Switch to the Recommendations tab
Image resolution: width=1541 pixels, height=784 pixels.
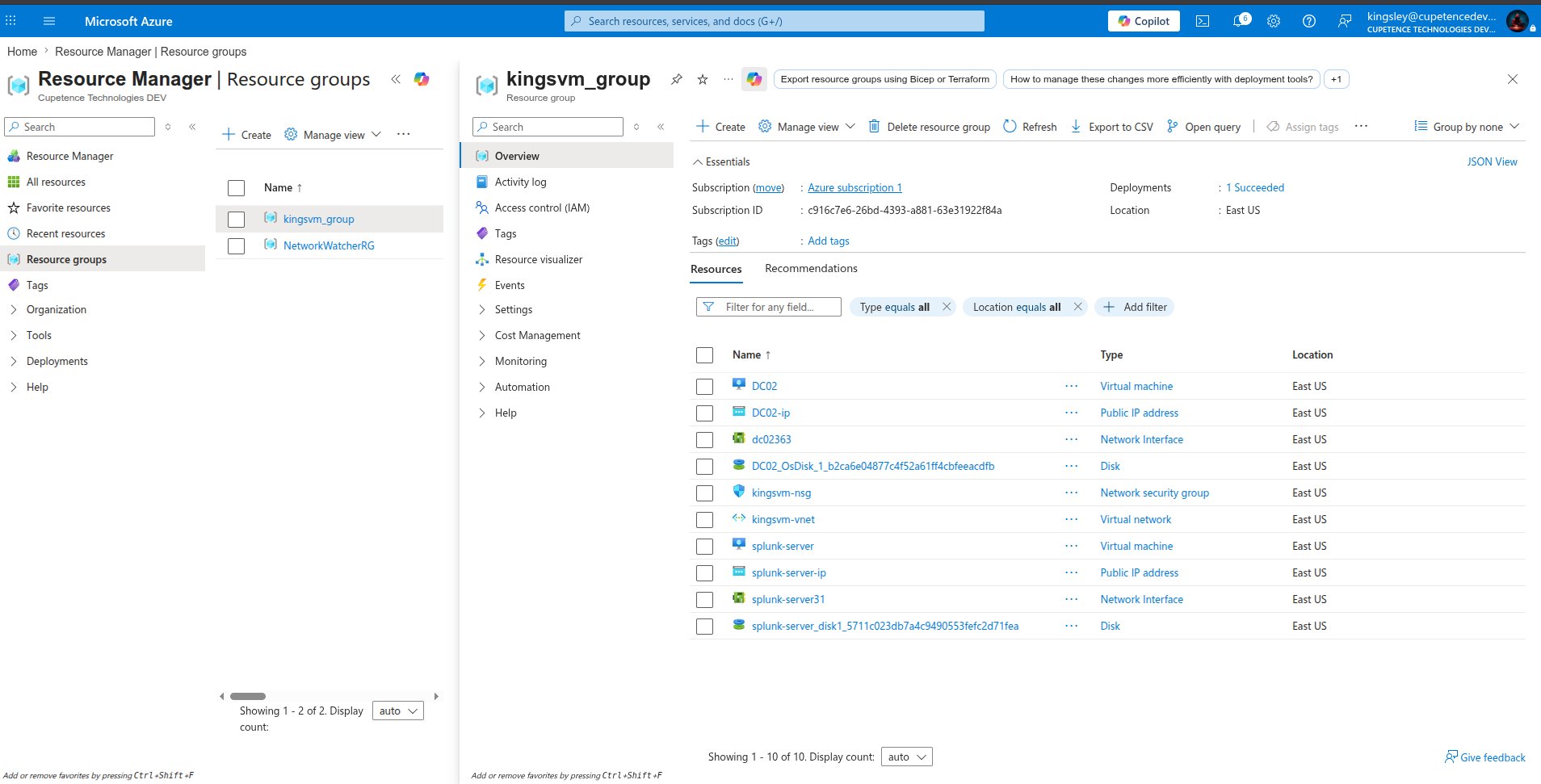click(x=811, y=268)
